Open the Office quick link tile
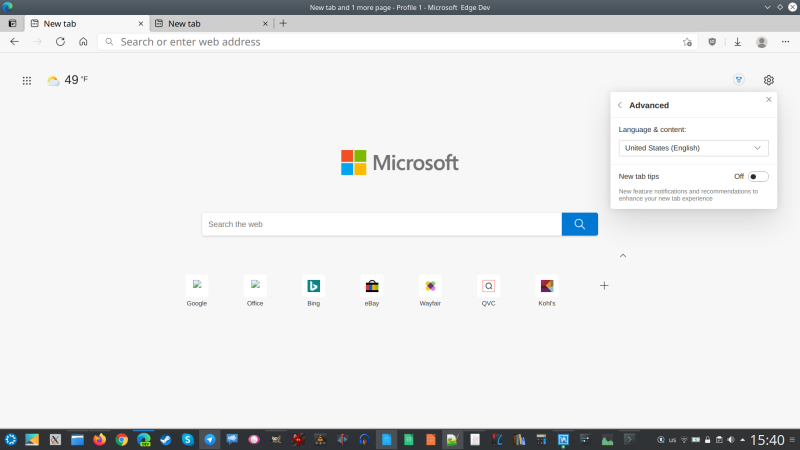Image resolution: width=800 pixels, height=450 pixels. (255, 291)
